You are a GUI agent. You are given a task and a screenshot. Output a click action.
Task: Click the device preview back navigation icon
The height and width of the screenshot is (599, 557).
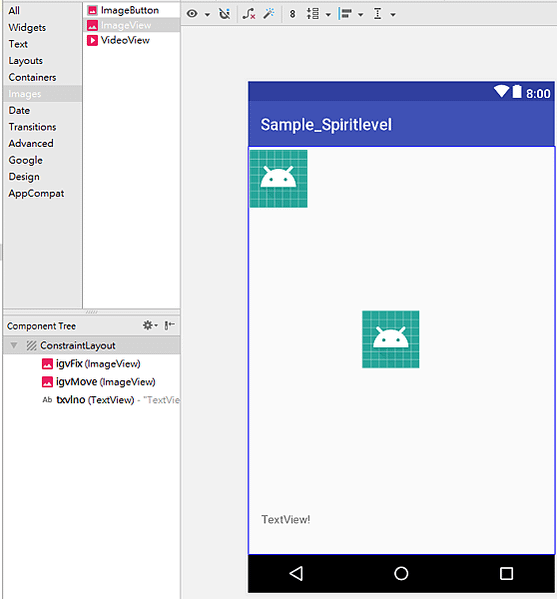pyautogui.click(x=296, y=573)
